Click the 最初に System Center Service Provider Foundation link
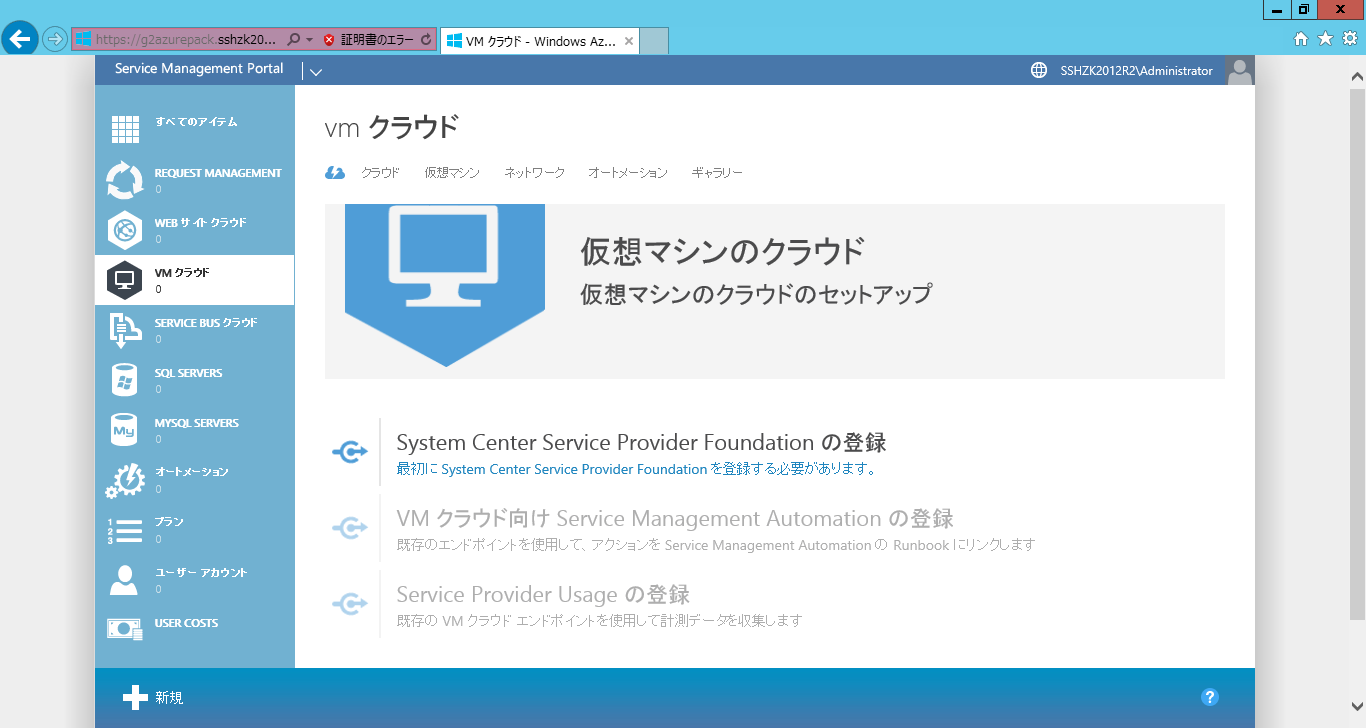Screen dimensions: 1366x728 (x=636, y=469)
